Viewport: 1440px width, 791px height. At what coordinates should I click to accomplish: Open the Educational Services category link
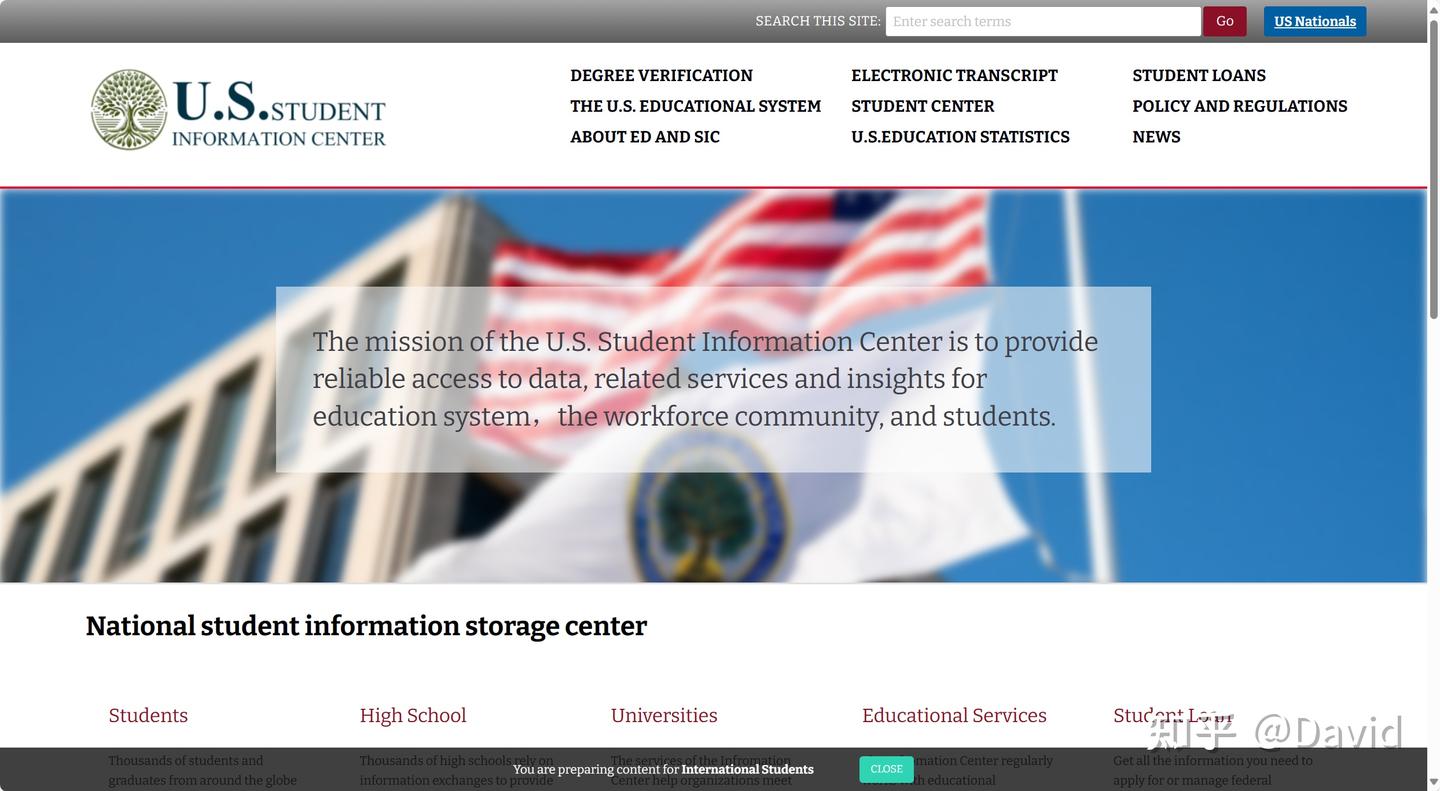pyautogui.click(x=953, y=714)
